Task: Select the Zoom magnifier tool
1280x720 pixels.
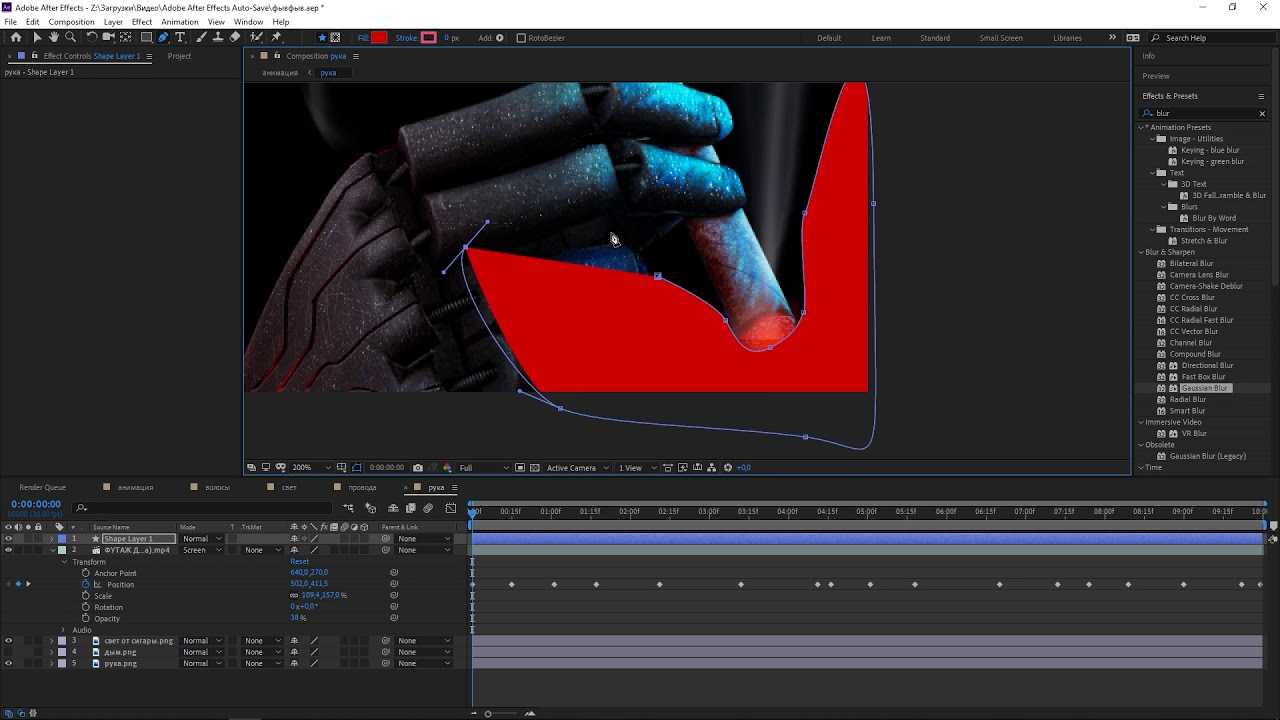Action: pyautogui.click(x=70, y=37)
